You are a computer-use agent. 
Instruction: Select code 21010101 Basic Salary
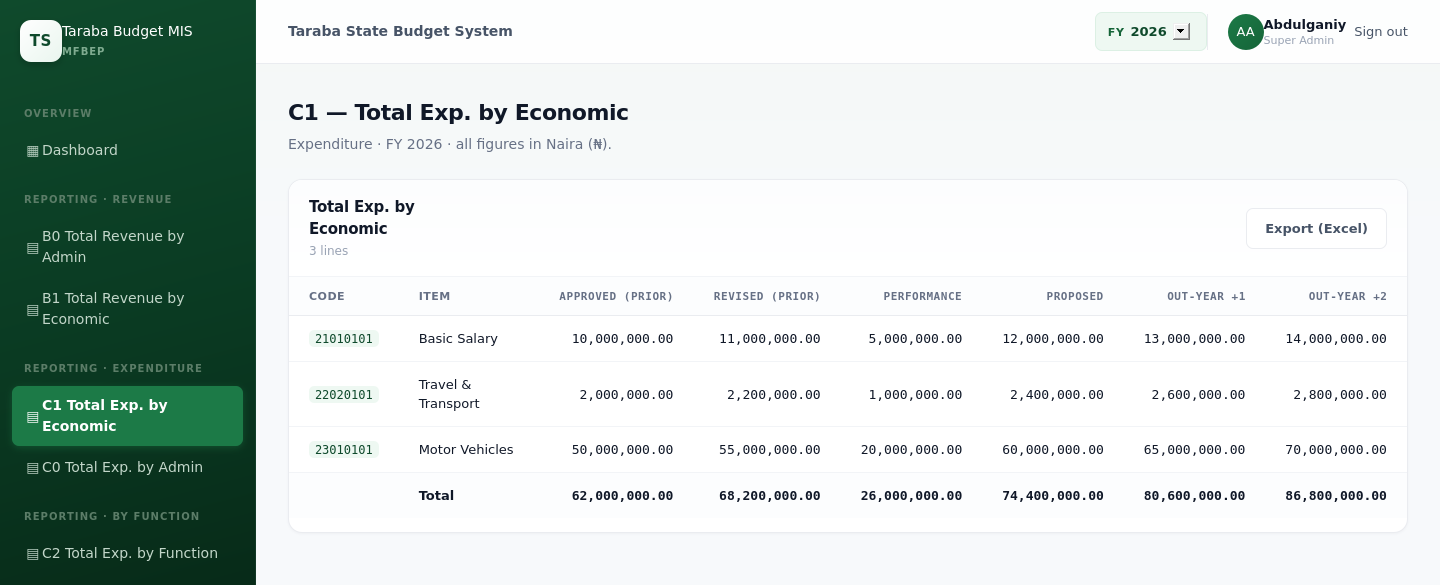pyautogui.click(x=344, y=339)
